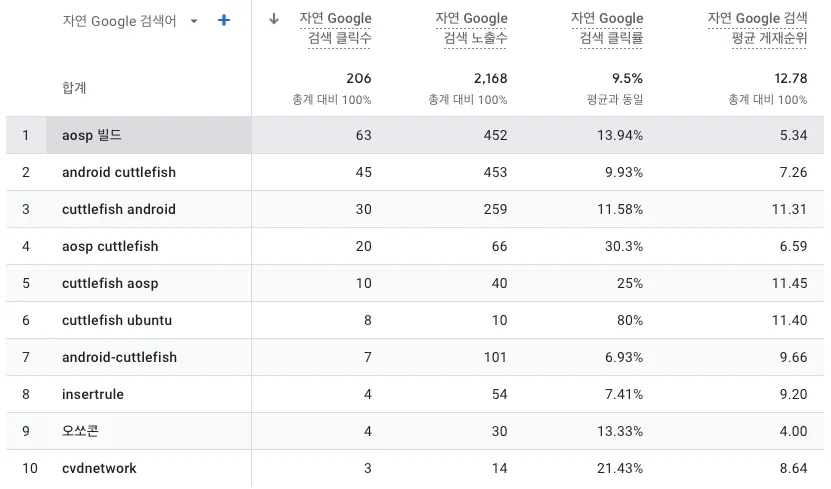Click the total clicks value 206
Screen dimensions: 831x489
point(359,78)
